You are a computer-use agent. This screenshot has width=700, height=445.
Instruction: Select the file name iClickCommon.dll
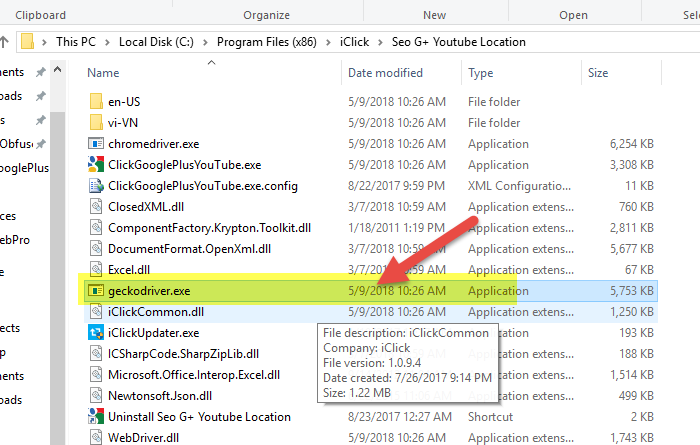[x=156, y=311]
